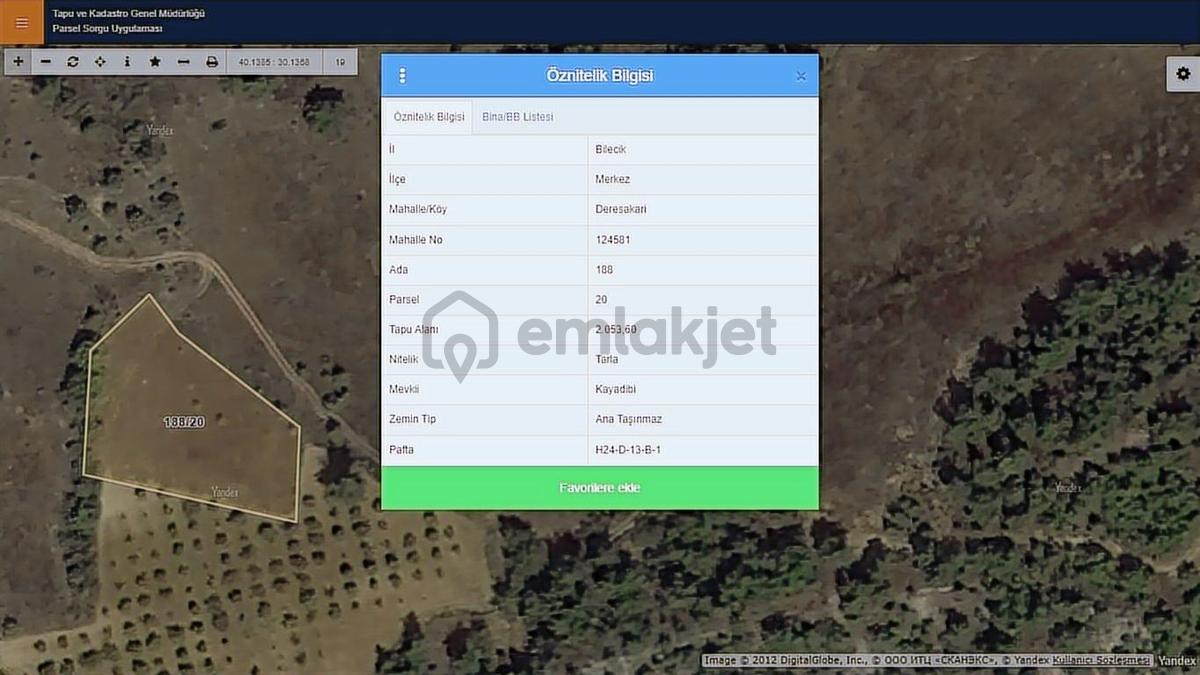Viewport: 1200px width, 675px height.
Task: Click the Pafta label
Action: [x=401, y=450]
